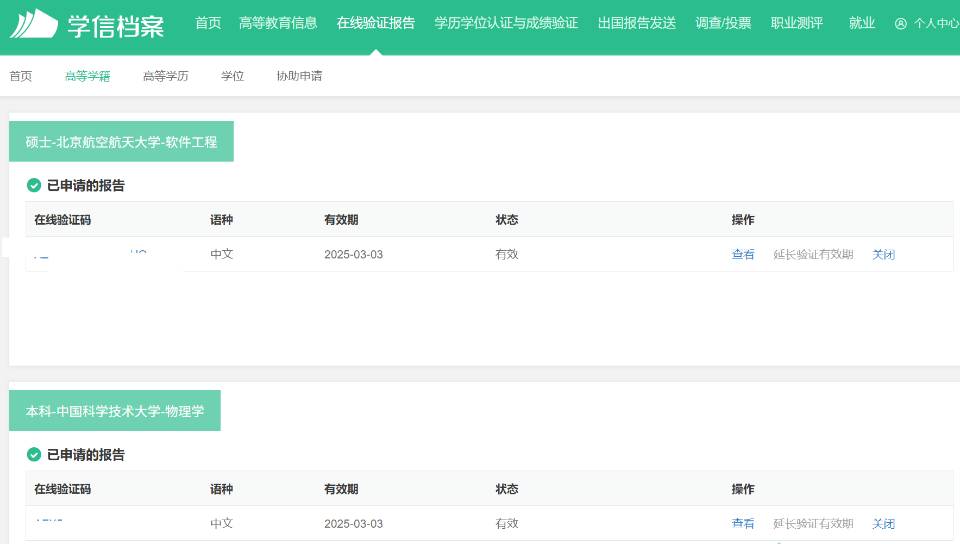Screen dimensions: 960x544
Task: Open the 个人中心 user icon
Action: click(x=900, y=24)
